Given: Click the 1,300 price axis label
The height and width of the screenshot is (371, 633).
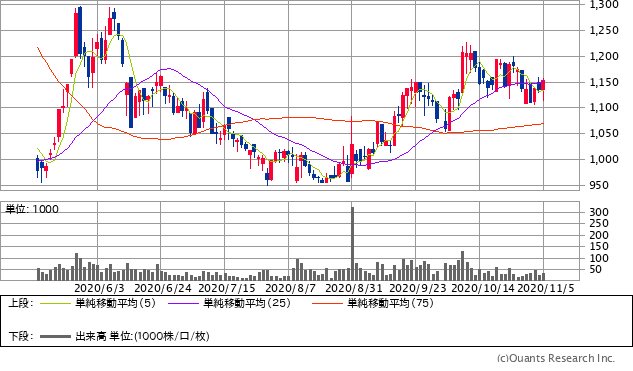Looking at the screenshot, I should [x=604, y=5].
